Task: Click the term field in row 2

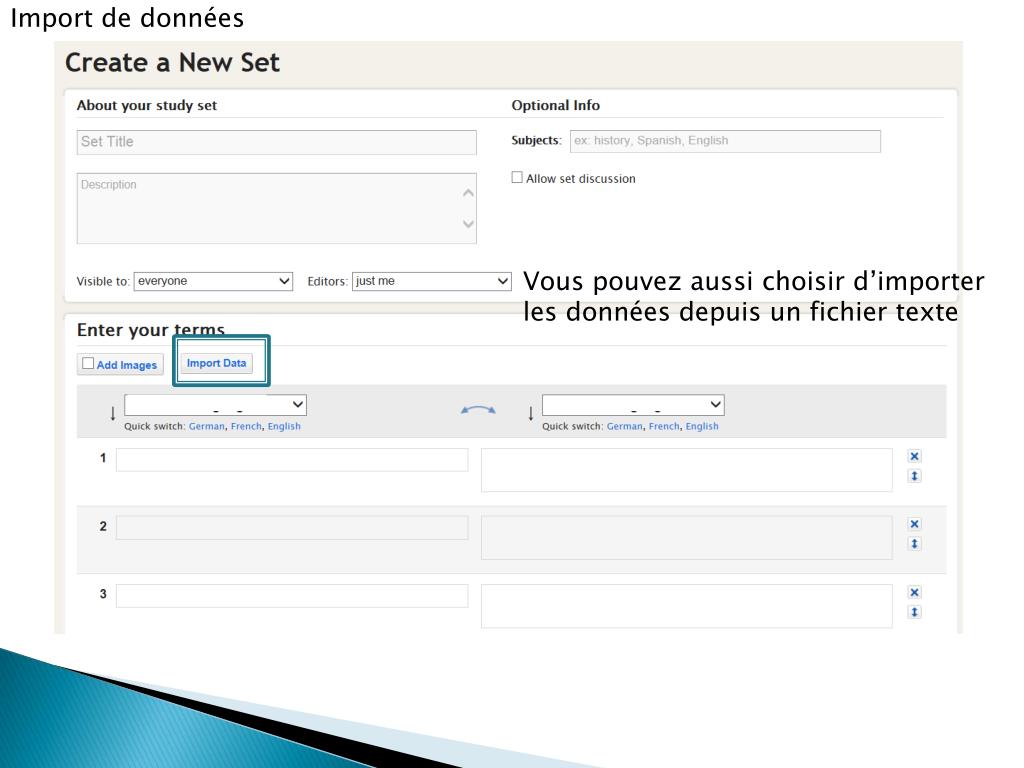Action: coord(292,528)
